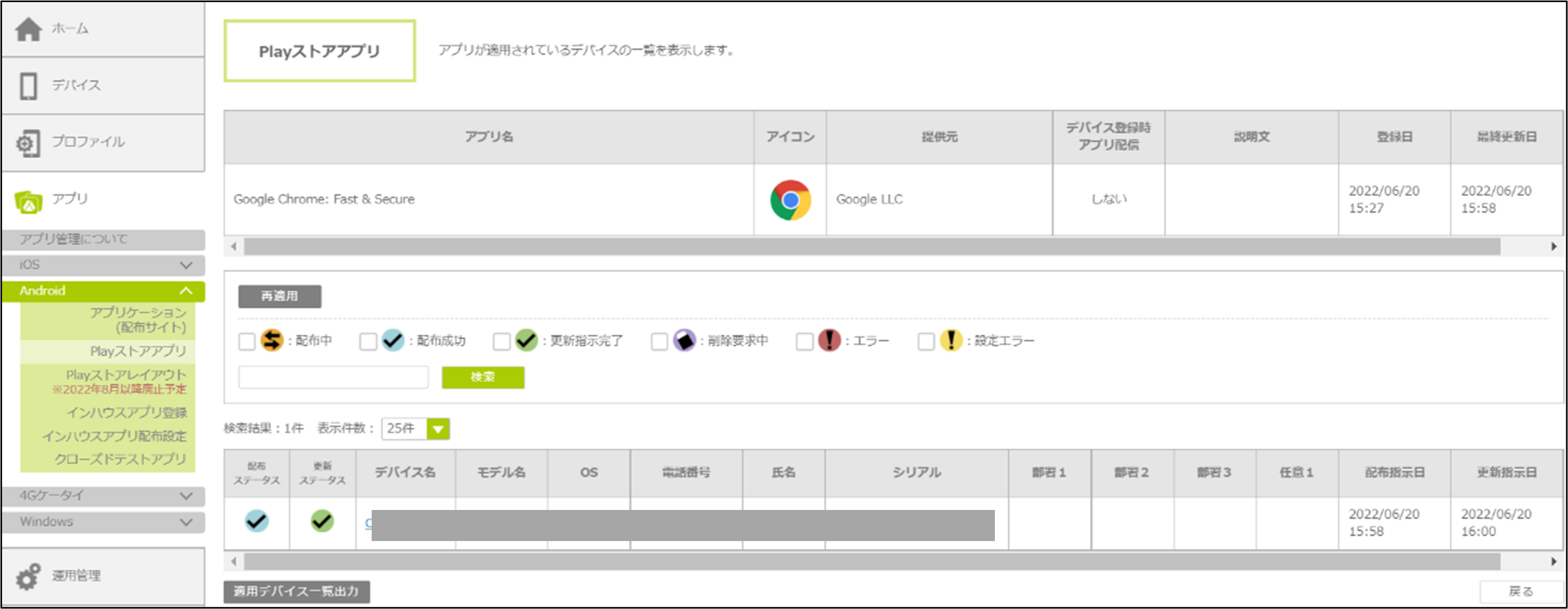Tick the エラー filter checkbox
Screen dimensions: 1568x609
(804, 341)
